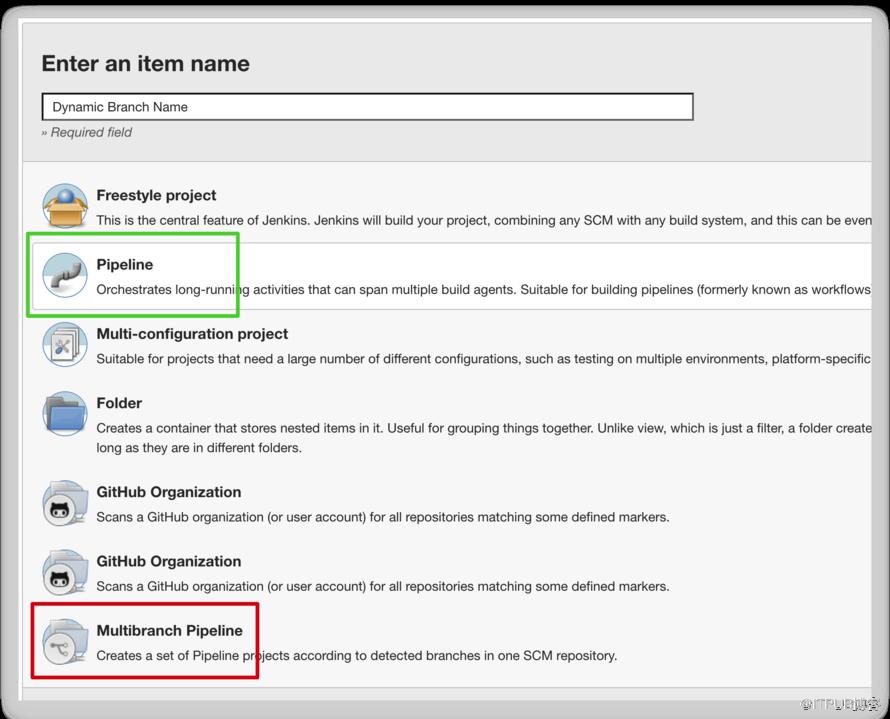This screenshot has width=890, height=719.
Task: Click the "Multi-configuration project" title
Action: point(192,334)
